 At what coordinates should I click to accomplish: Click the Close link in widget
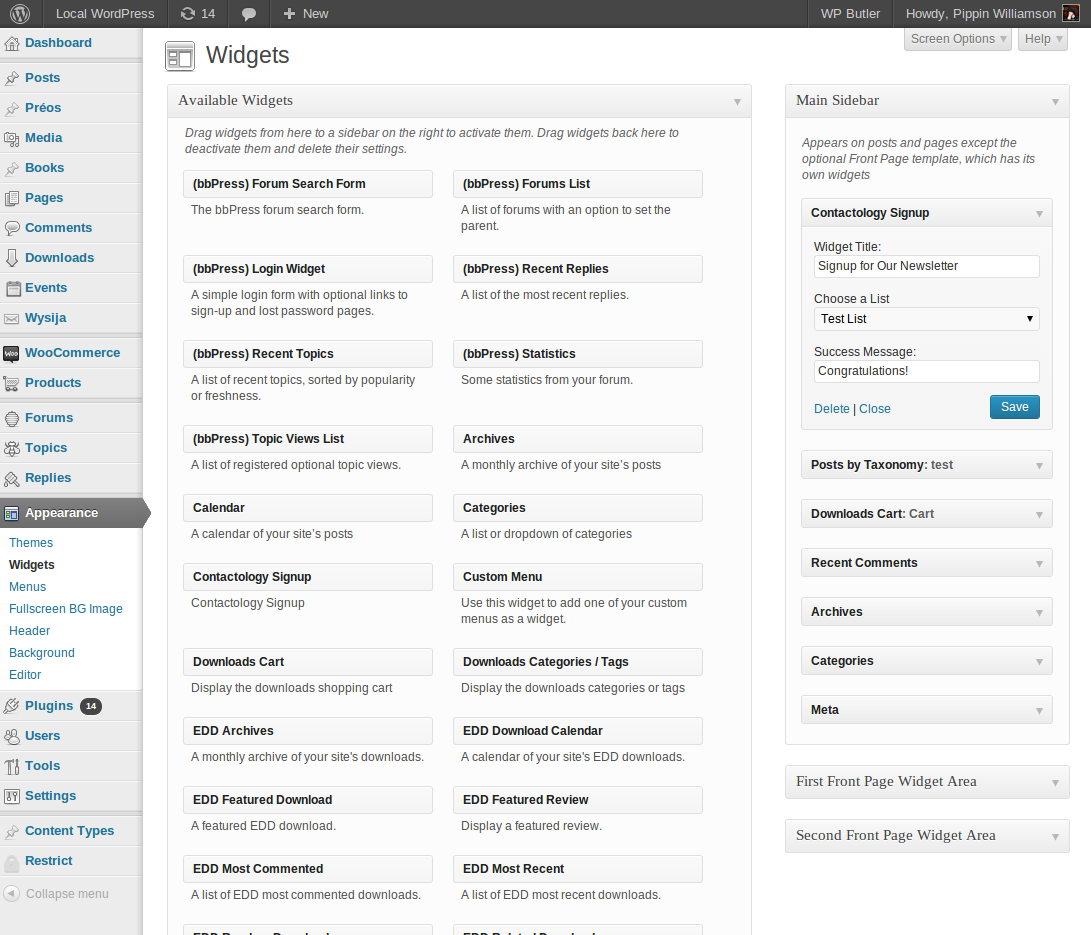875,408
